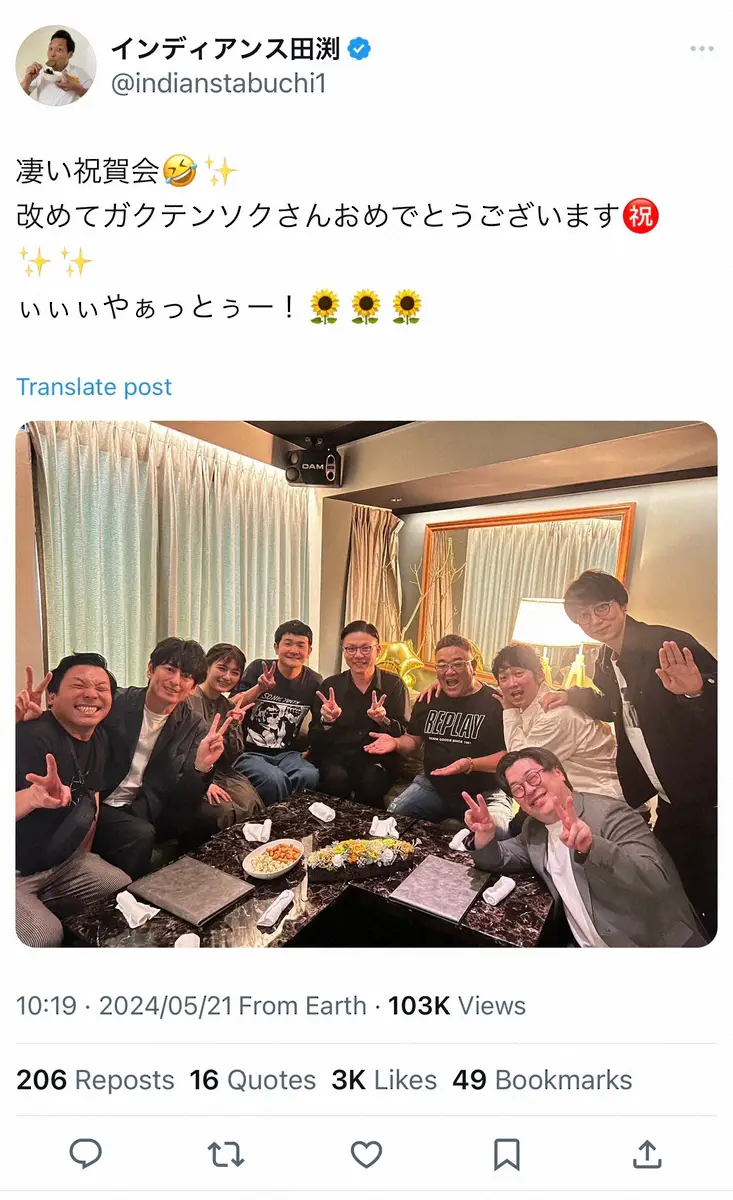
Task: Click the sunflower emoji row in tweet
Action: click(365, 307)
